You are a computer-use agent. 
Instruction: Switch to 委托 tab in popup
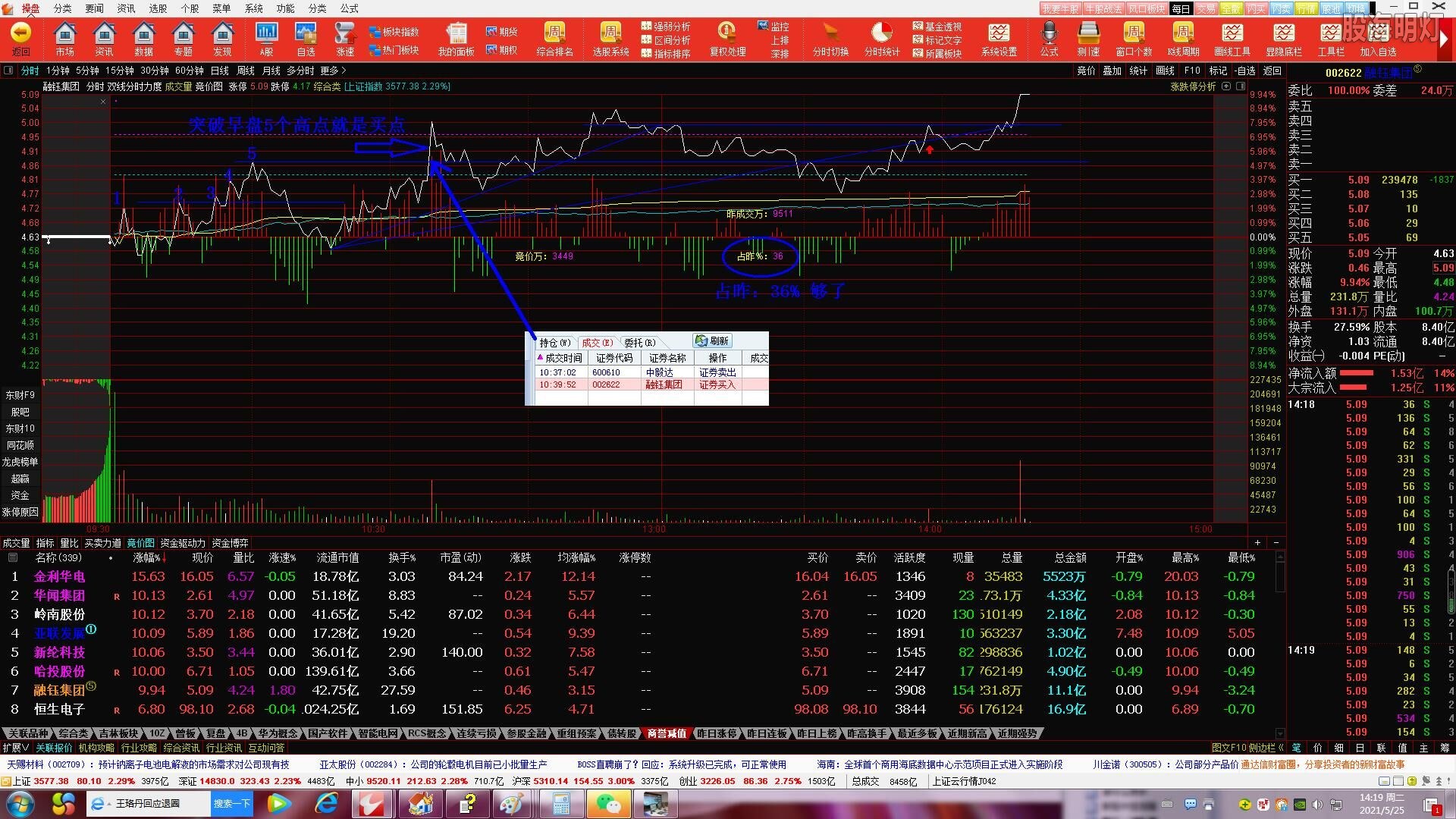click(639, 343)
